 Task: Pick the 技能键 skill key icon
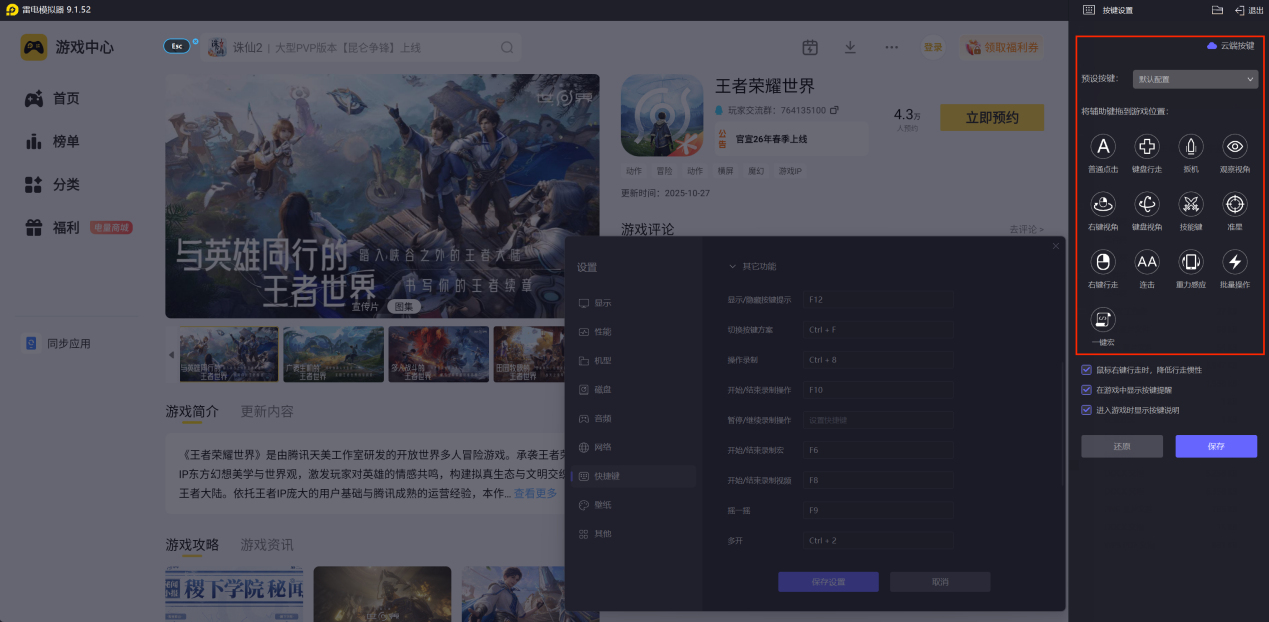coord(1191,204)
